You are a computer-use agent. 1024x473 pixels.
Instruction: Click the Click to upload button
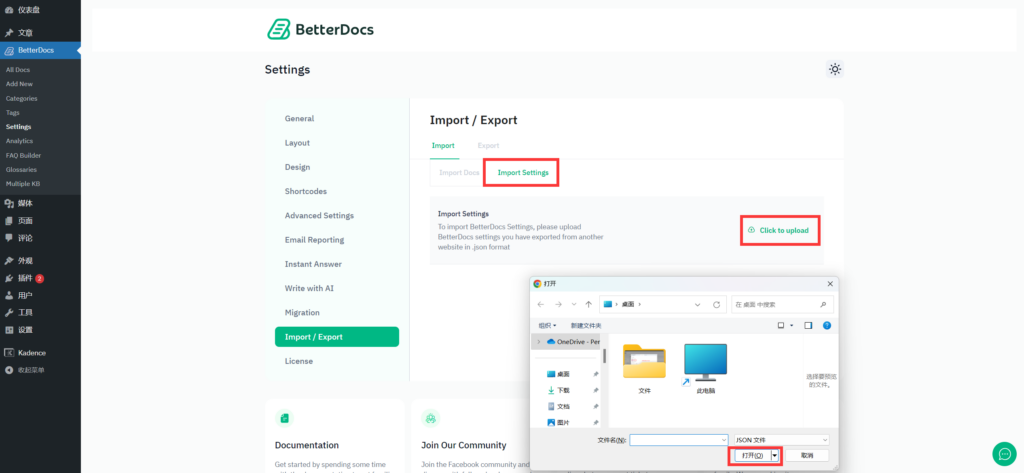click(x=779, y=231)
